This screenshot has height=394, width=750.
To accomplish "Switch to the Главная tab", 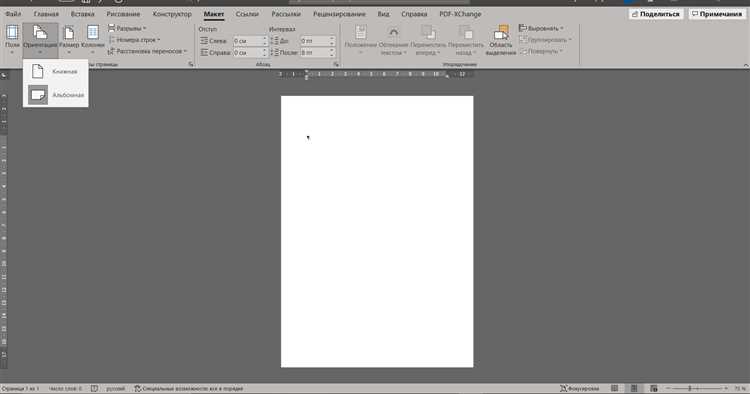I will coord(46,14).
